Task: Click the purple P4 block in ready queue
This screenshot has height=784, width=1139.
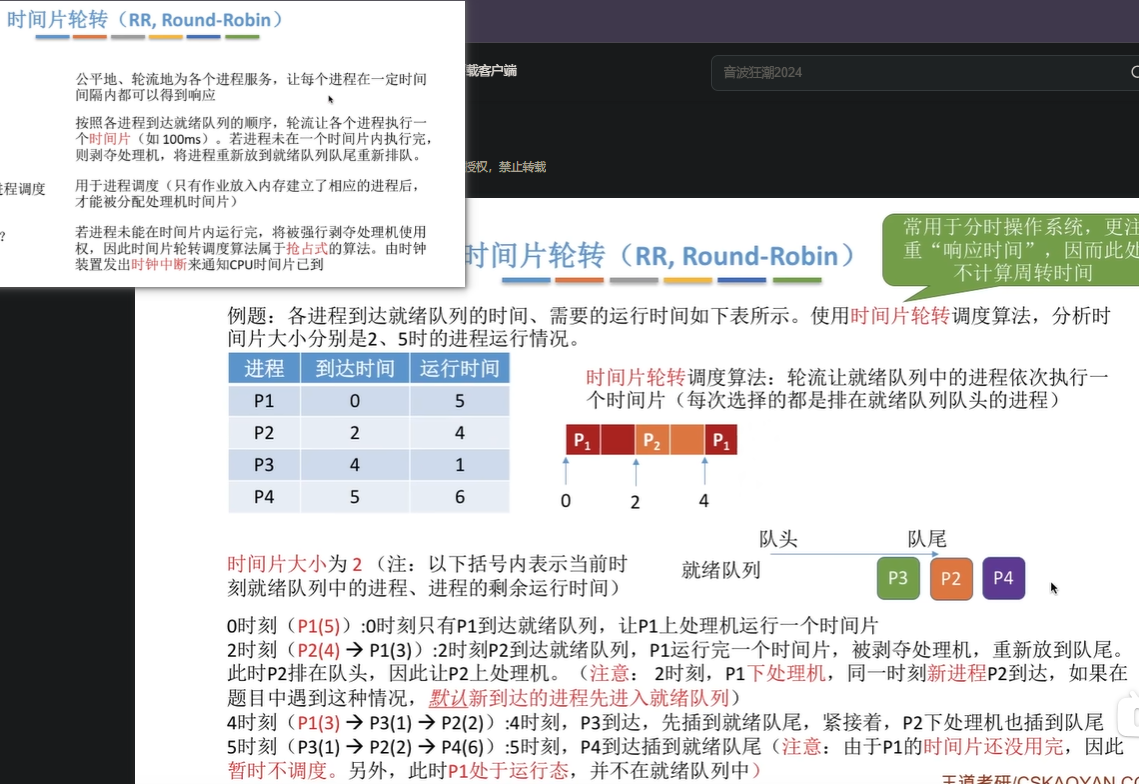Action: click(1003, 578)
